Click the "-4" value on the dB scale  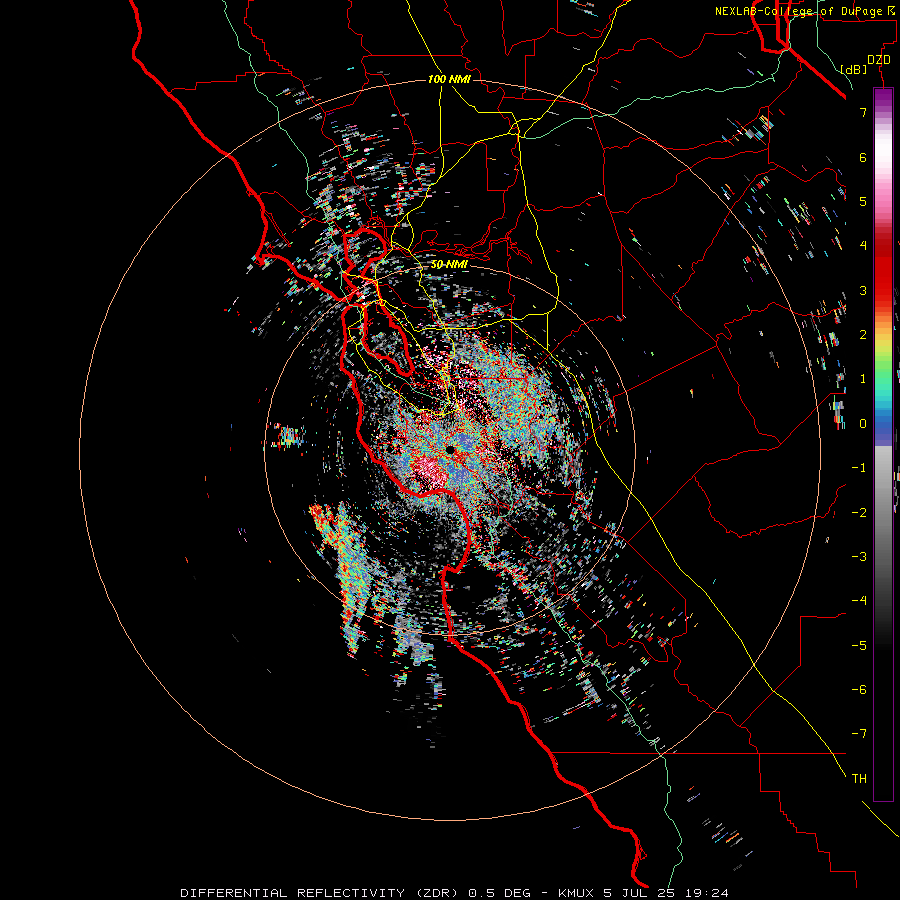[x=859, y=601]
